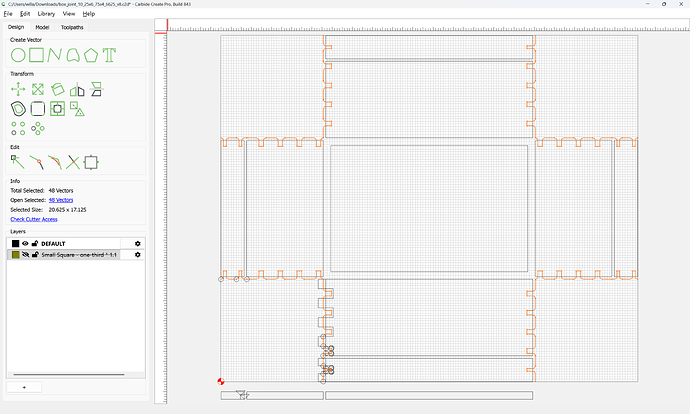The image size is (690, 414).
Task: Click the 48 Vectors open selected link
Action: tap(61, 200)
